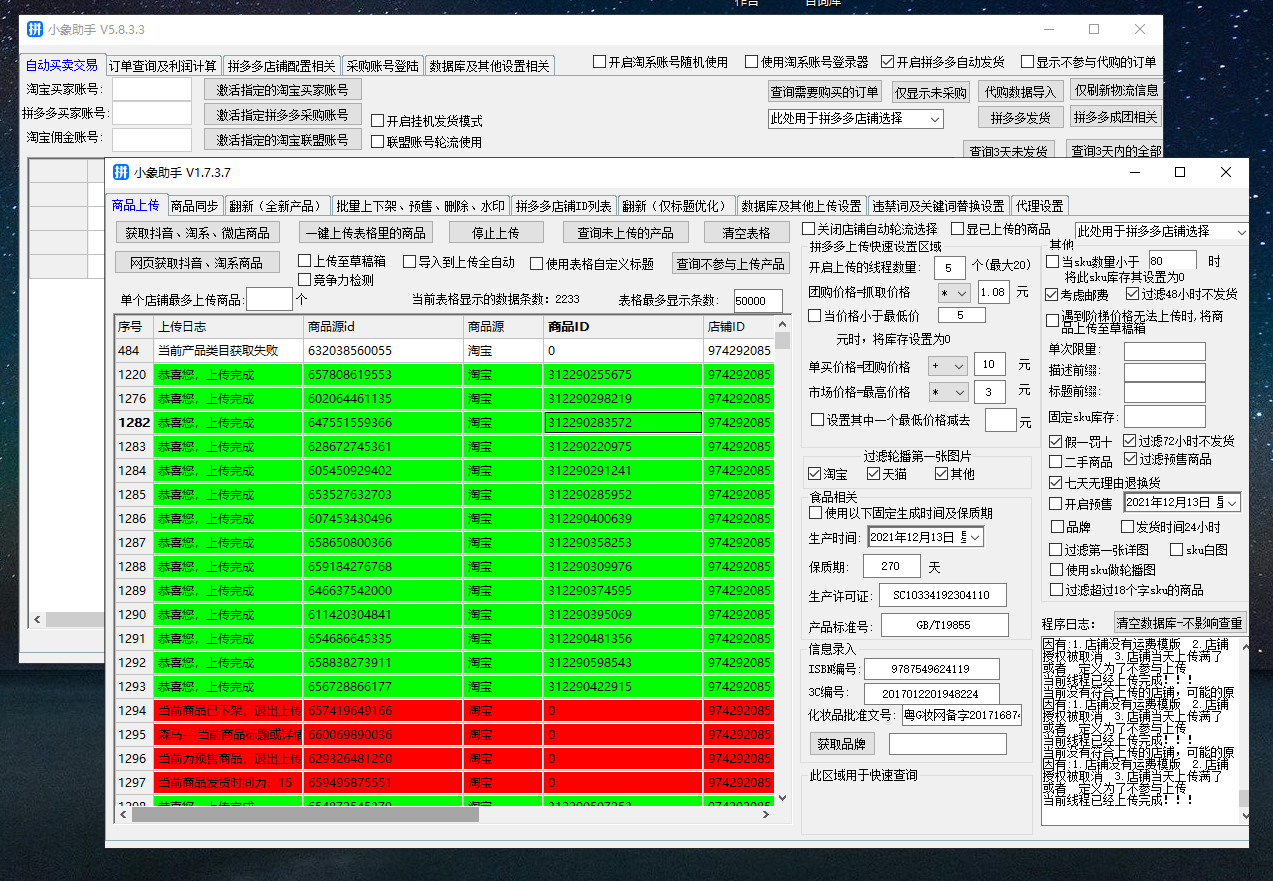Screen dimensions: 1273x881
Task: Click 代购数据导入 button in back window
Action: pos(1020,92)
